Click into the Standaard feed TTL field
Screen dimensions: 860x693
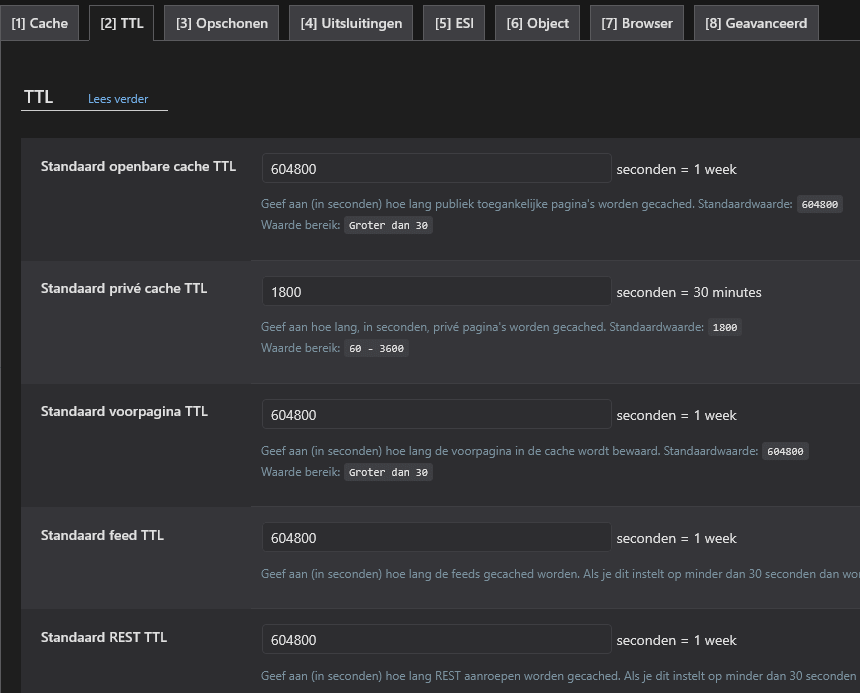point(436,538)
